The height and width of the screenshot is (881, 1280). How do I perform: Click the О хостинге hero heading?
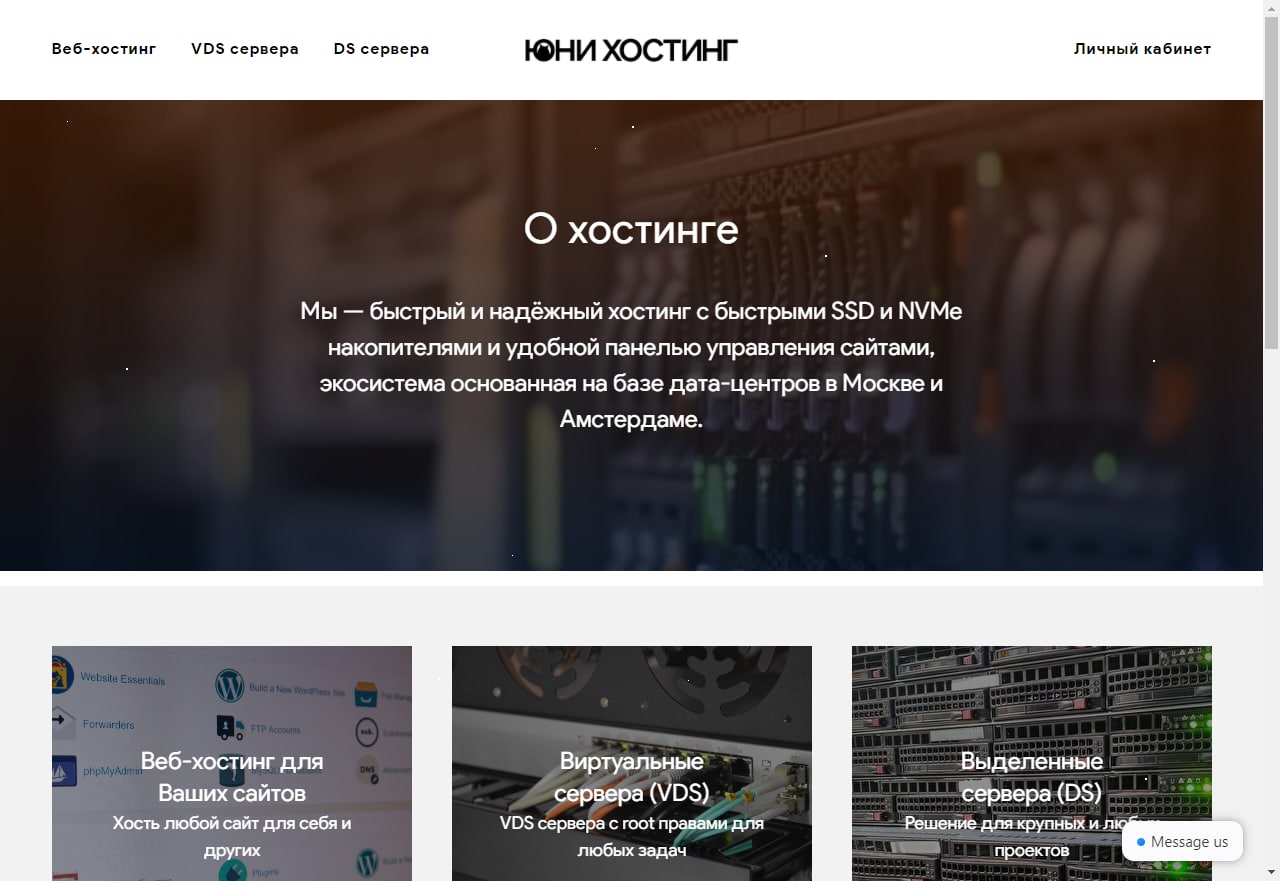pyautogui.click(x=631, y=229)
